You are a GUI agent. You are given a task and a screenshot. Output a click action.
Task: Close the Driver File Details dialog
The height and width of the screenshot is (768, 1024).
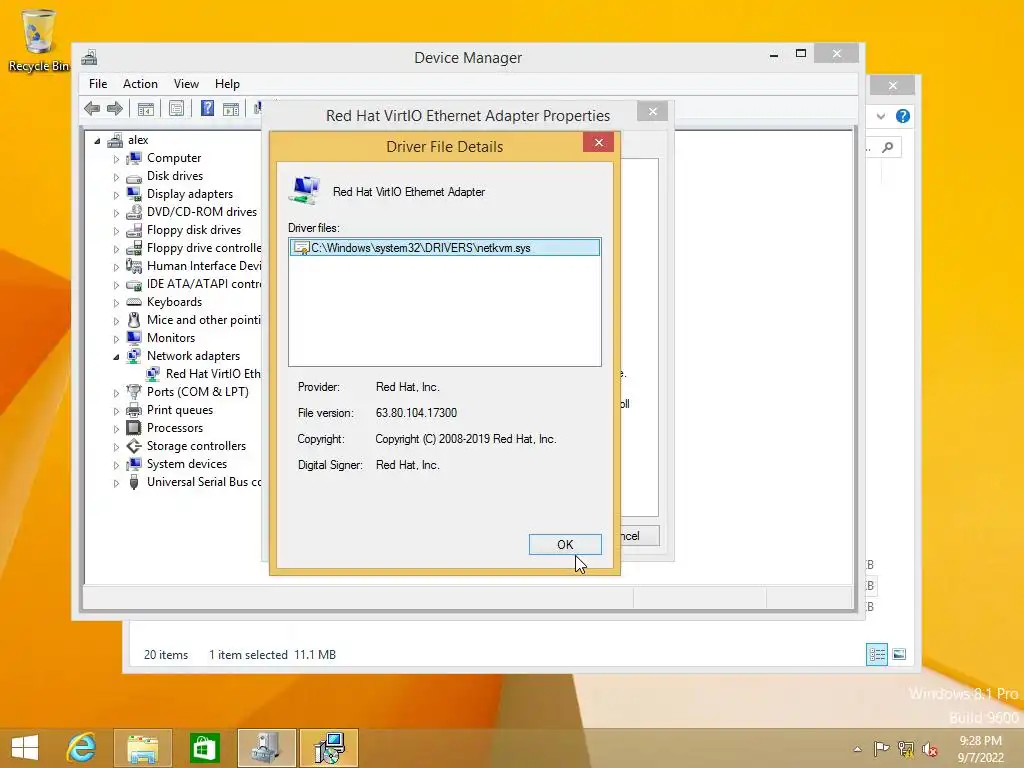(x=598, y=142)
